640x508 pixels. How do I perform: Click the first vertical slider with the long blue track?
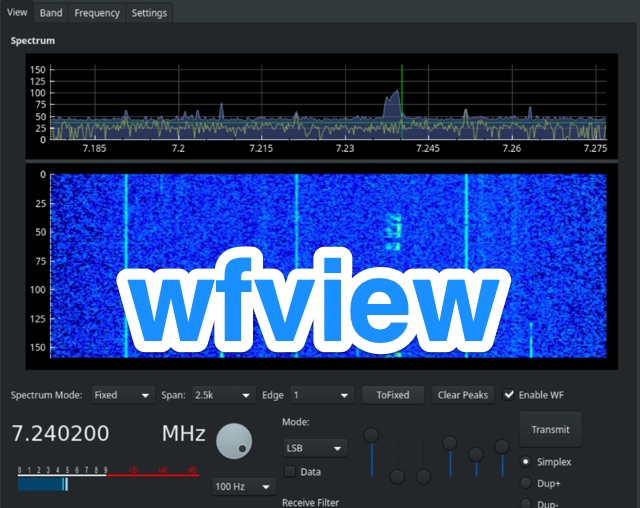371,435
